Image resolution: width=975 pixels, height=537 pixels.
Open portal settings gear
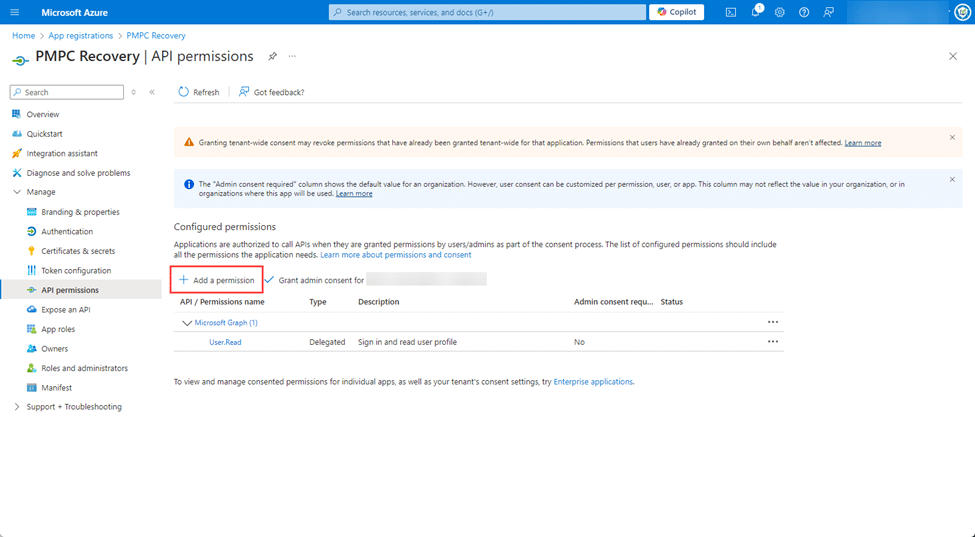[780, 12]
